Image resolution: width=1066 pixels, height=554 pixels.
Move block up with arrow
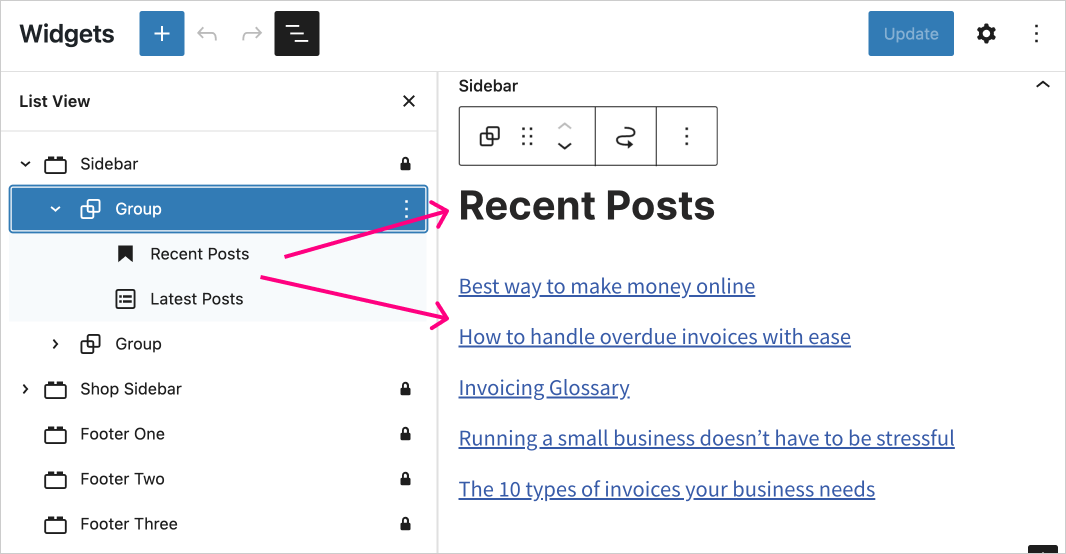[x=564, y=126]
